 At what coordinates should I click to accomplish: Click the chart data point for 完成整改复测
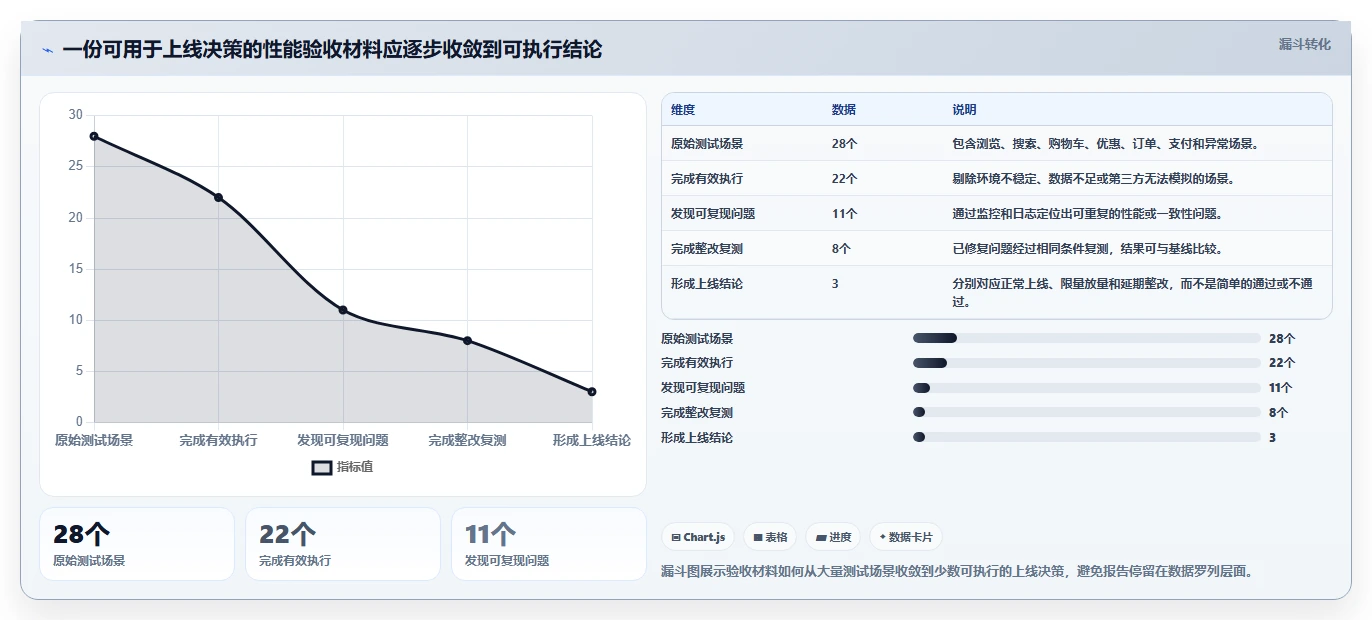tap(467, 340)
